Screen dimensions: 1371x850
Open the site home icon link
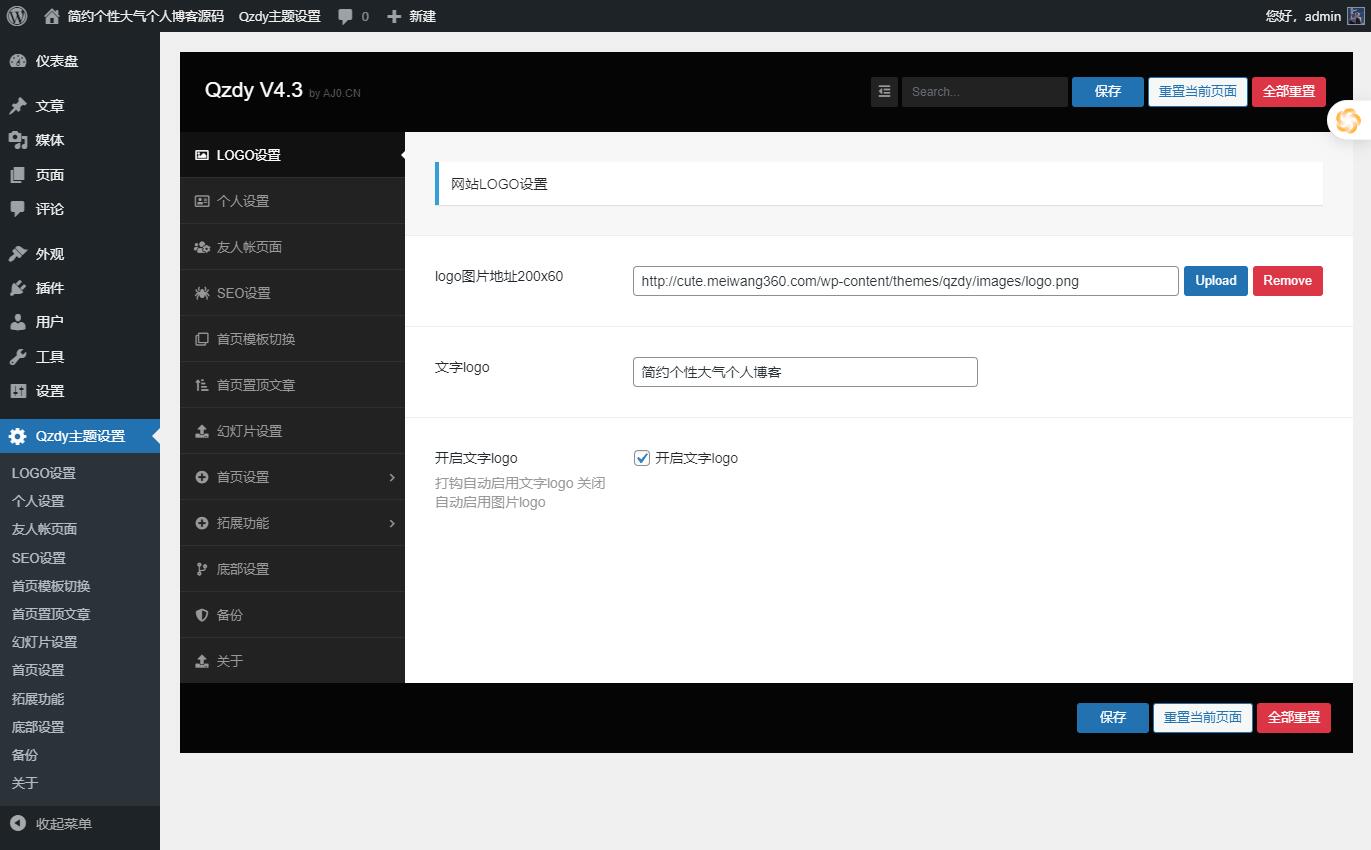[x=52, y=16]
